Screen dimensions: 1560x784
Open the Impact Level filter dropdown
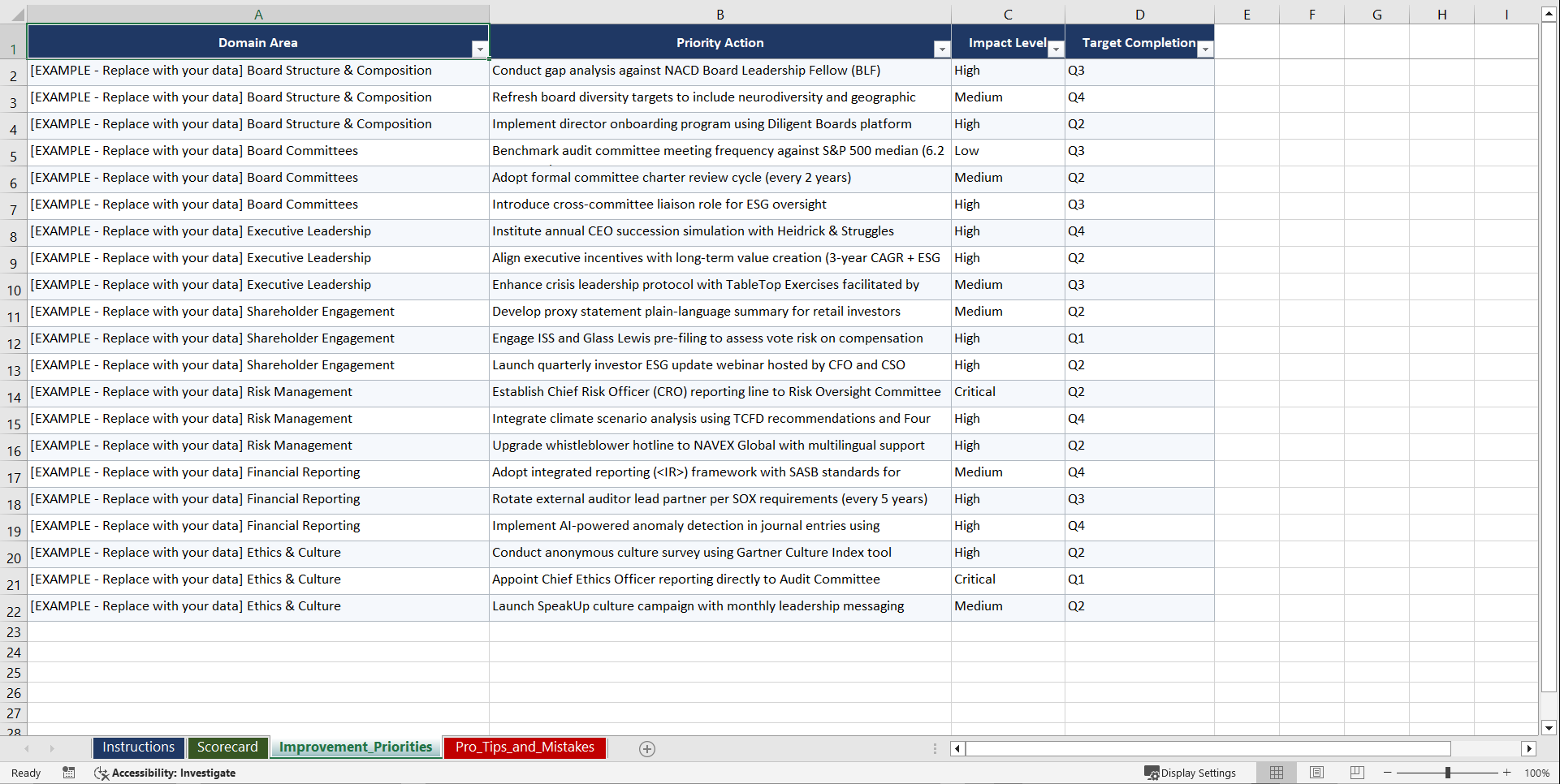(x=1056, y=49)
